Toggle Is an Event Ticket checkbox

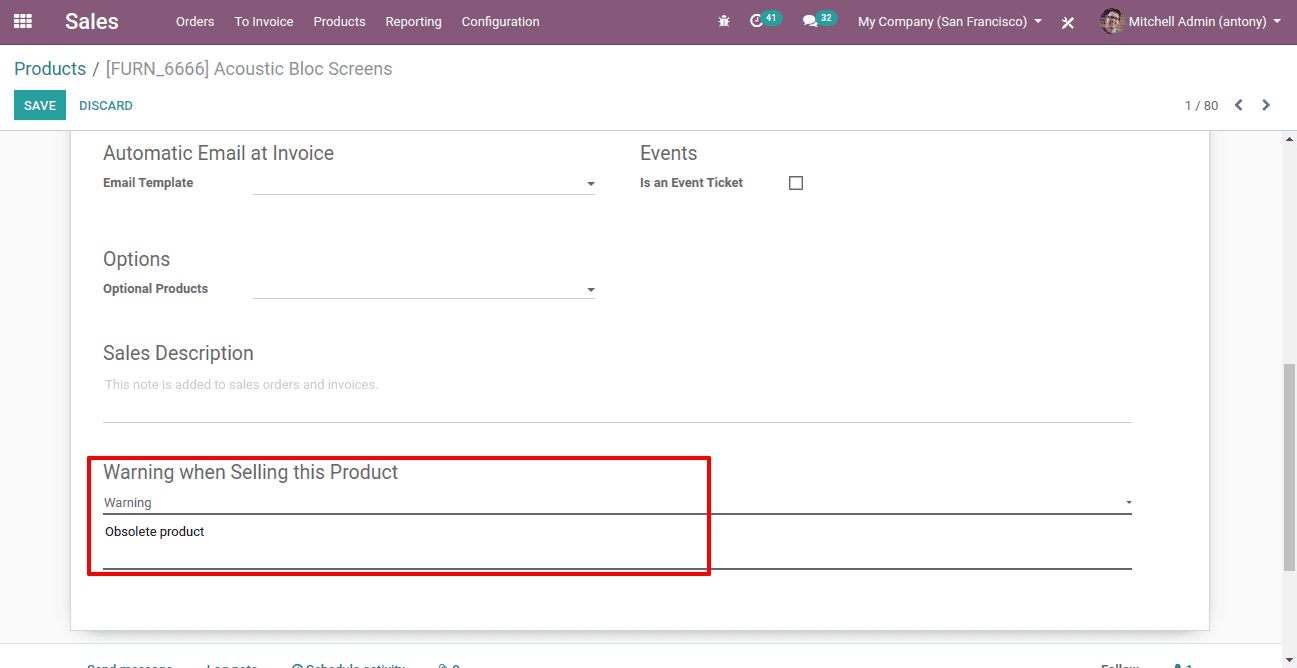tap(796, 183)
